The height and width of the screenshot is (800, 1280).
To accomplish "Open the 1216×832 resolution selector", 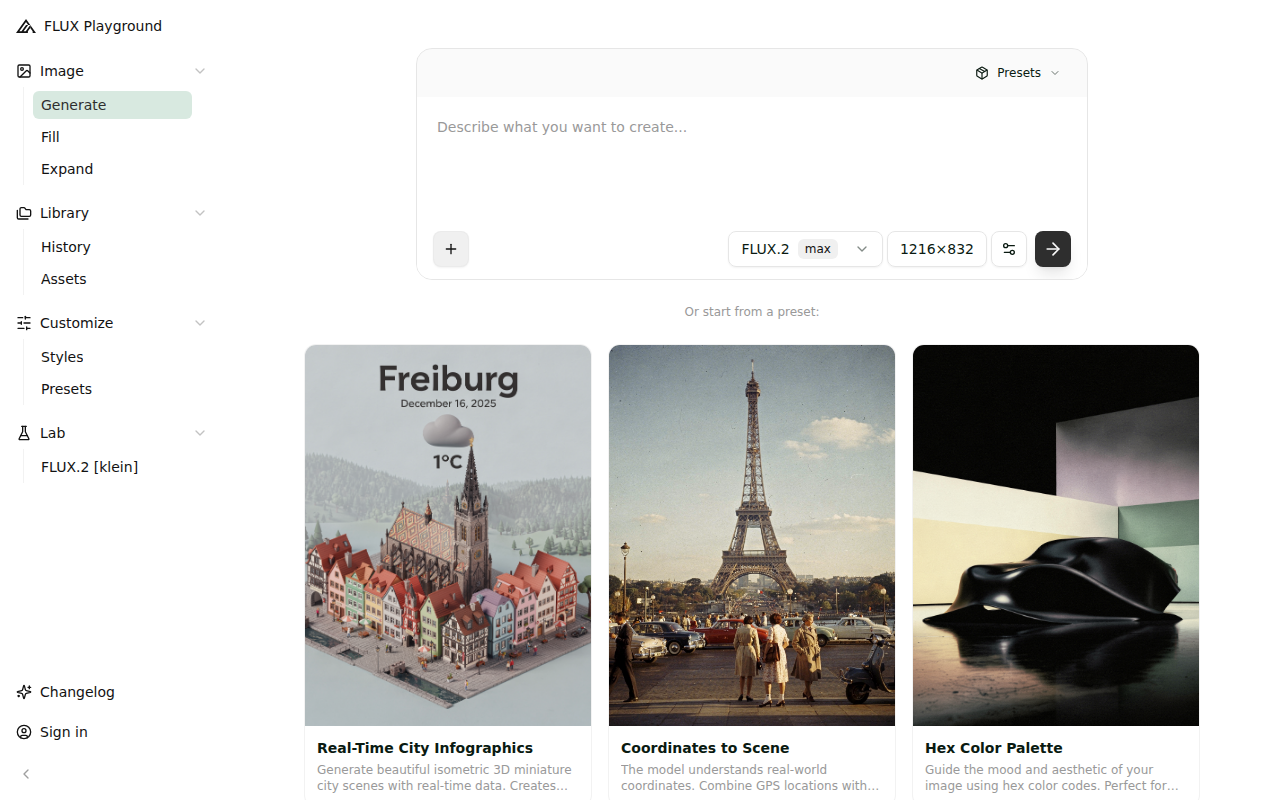I will 937,249.
